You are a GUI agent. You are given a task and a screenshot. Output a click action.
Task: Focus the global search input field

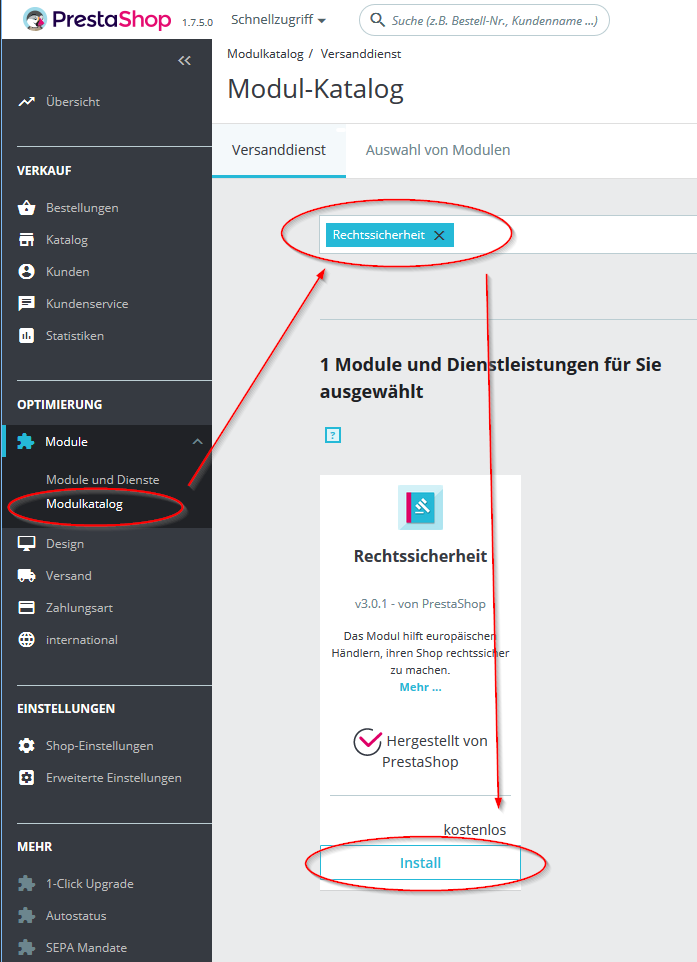(x=484, y=20)
